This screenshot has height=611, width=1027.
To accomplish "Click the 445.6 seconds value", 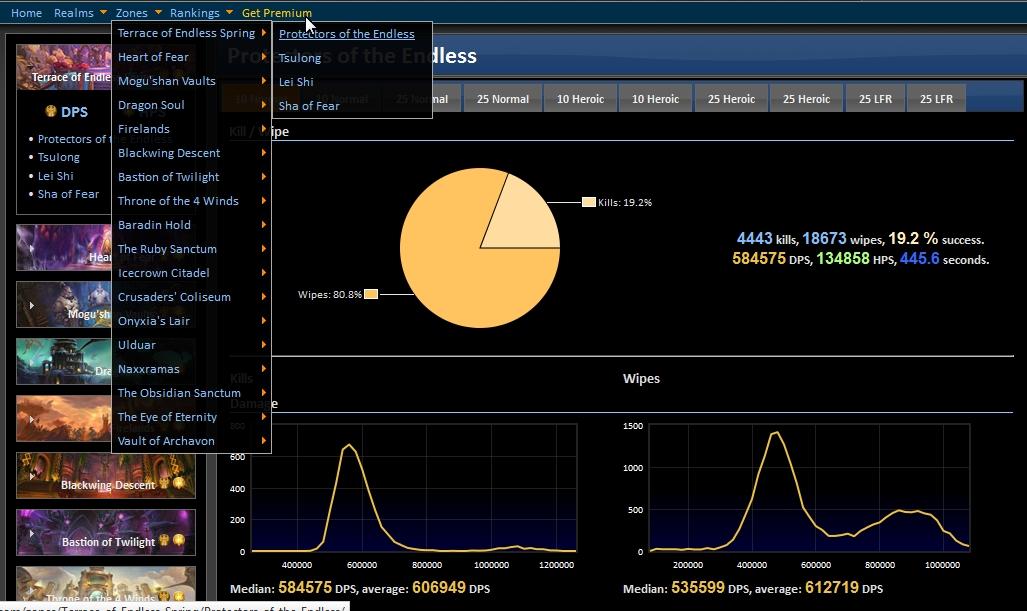I will tap(919, 259).
